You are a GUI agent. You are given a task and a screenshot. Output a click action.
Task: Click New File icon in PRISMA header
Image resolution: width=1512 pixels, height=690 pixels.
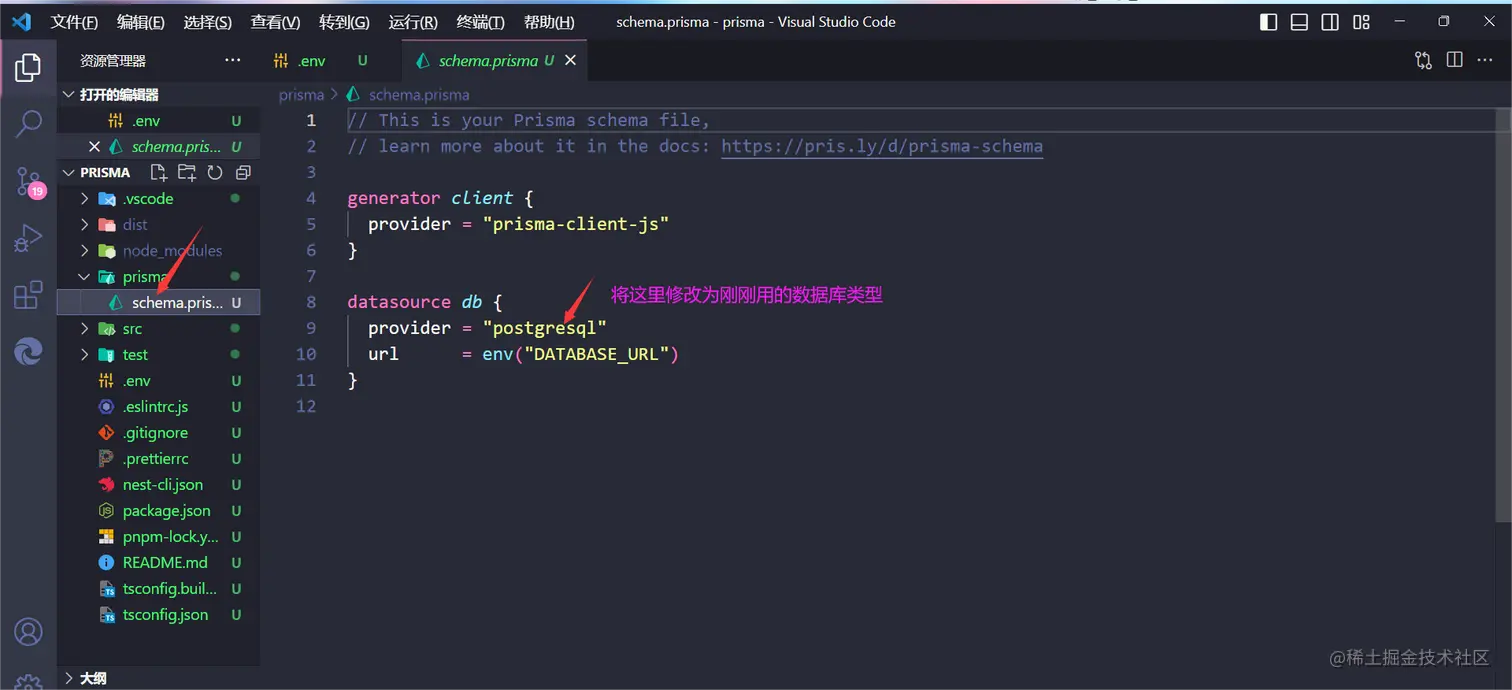(x=158, y=172)
